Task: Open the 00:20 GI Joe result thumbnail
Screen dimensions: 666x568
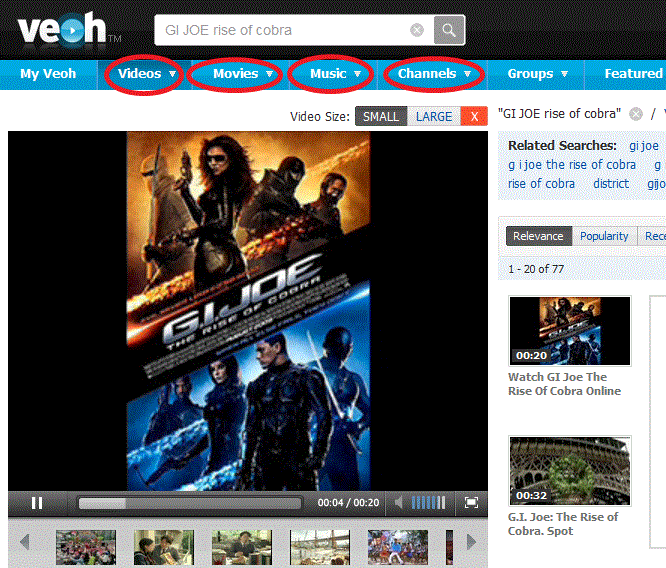Action: click(570, 331)
